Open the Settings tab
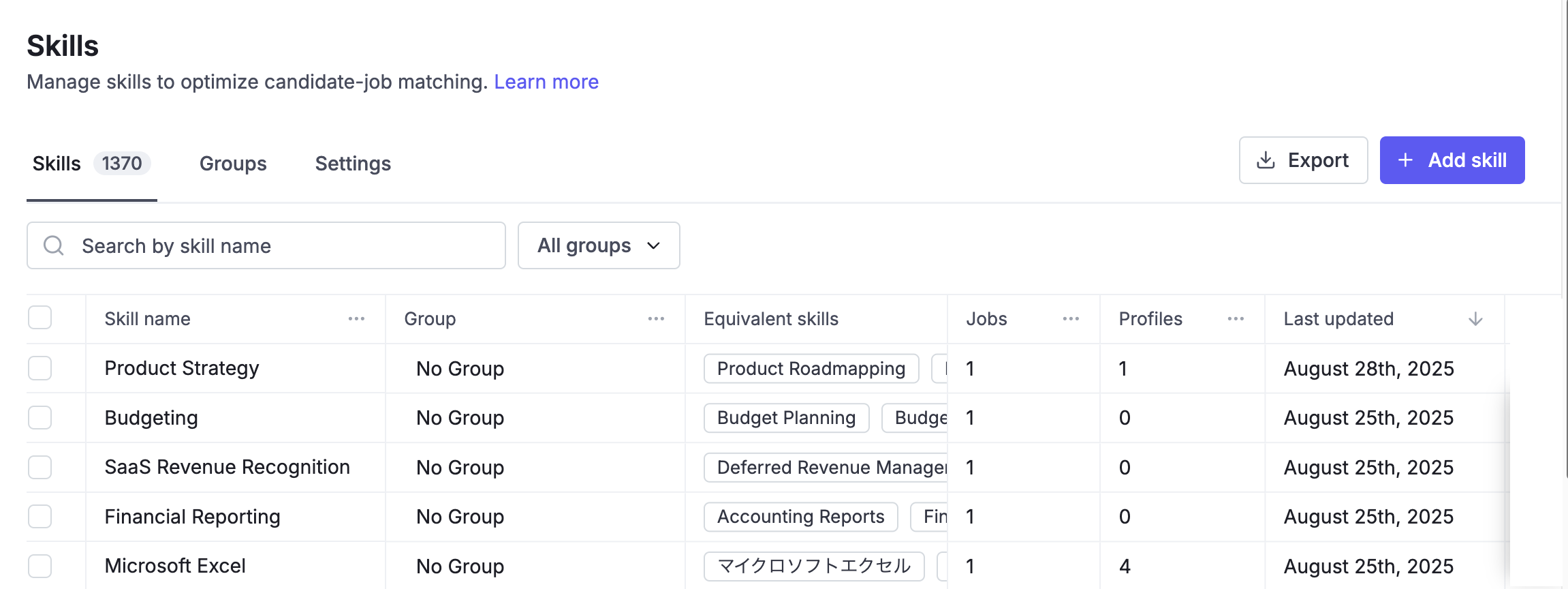This screenshot has height=589, width=1568. 353,164
